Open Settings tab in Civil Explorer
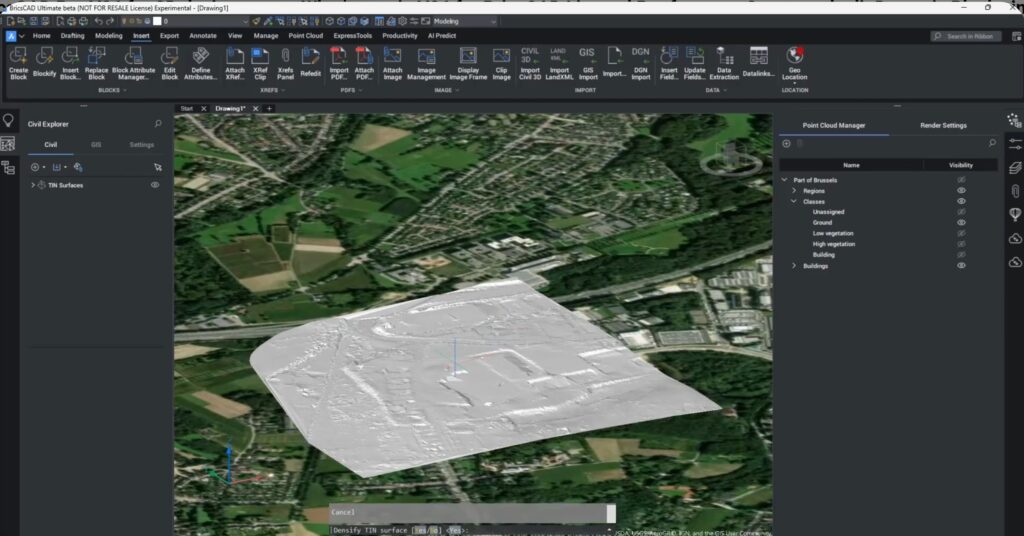Viewport: 1024px width, 536px height. click(141, 145)
